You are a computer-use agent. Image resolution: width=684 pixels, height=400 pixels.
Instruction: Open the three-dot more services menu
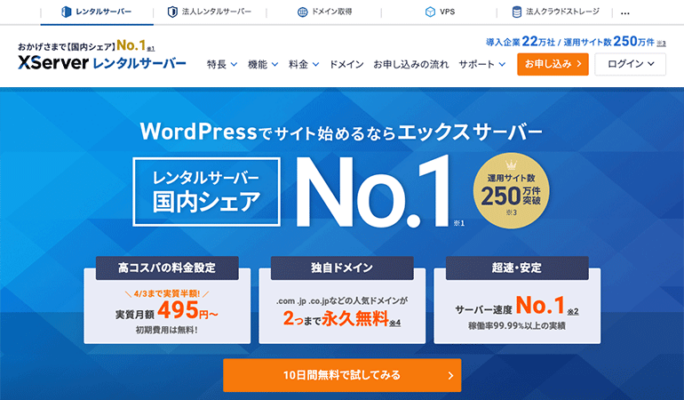tap(625, 14)
